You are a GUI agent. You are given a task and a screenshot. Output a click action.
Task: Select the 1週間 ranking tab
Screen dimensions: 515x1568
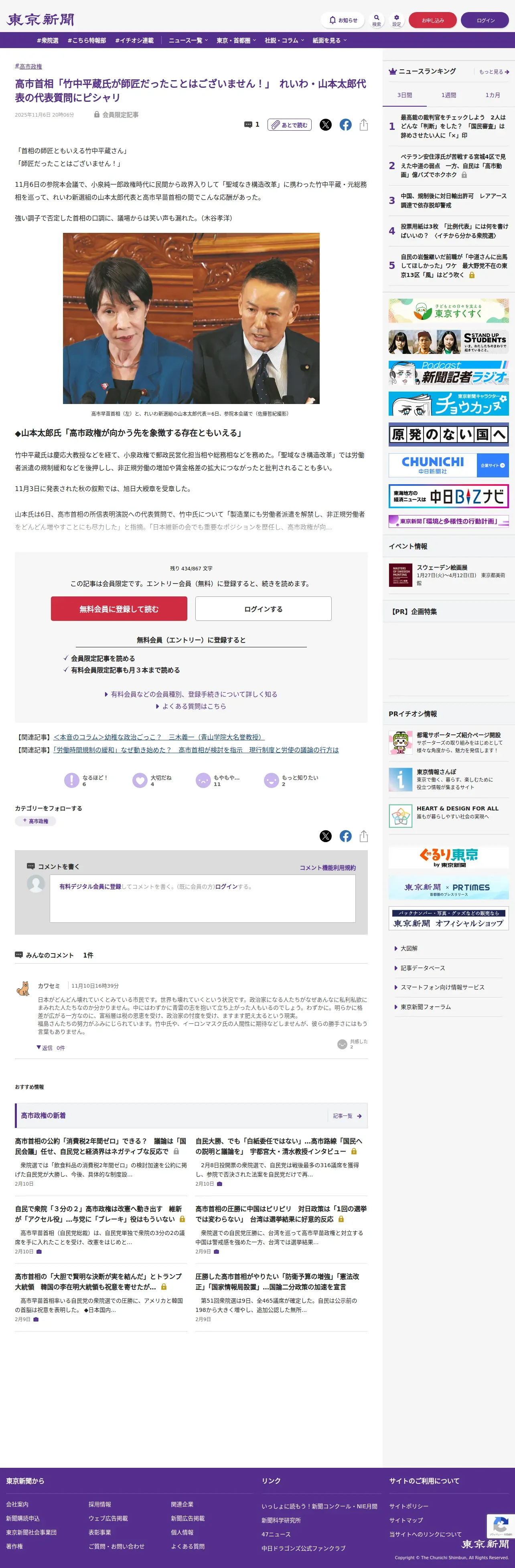[448, 95]
